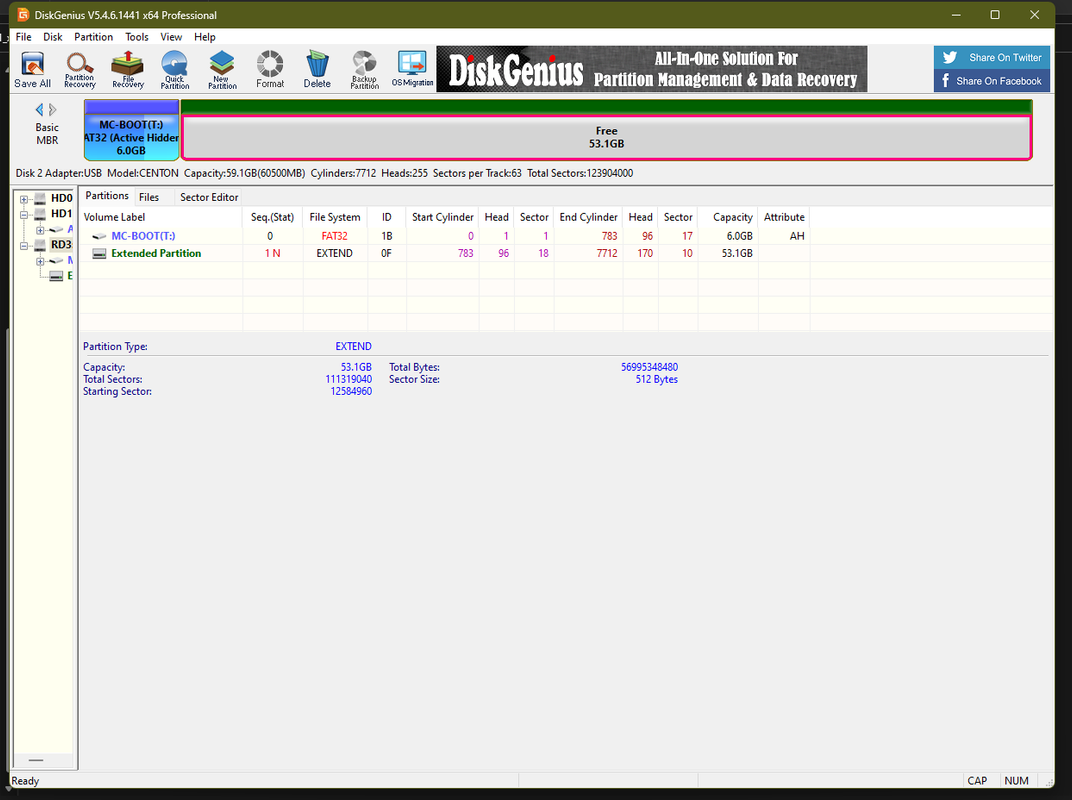Open the Help menu

[204, 37]
